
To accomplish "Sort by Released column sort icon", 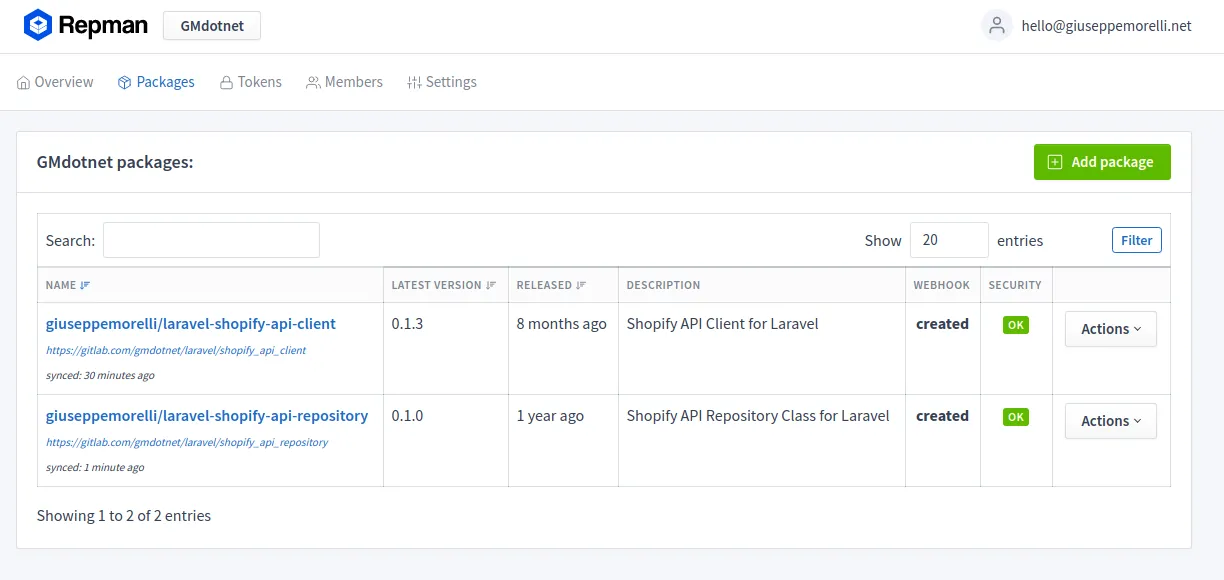I will tap(581, 285).
